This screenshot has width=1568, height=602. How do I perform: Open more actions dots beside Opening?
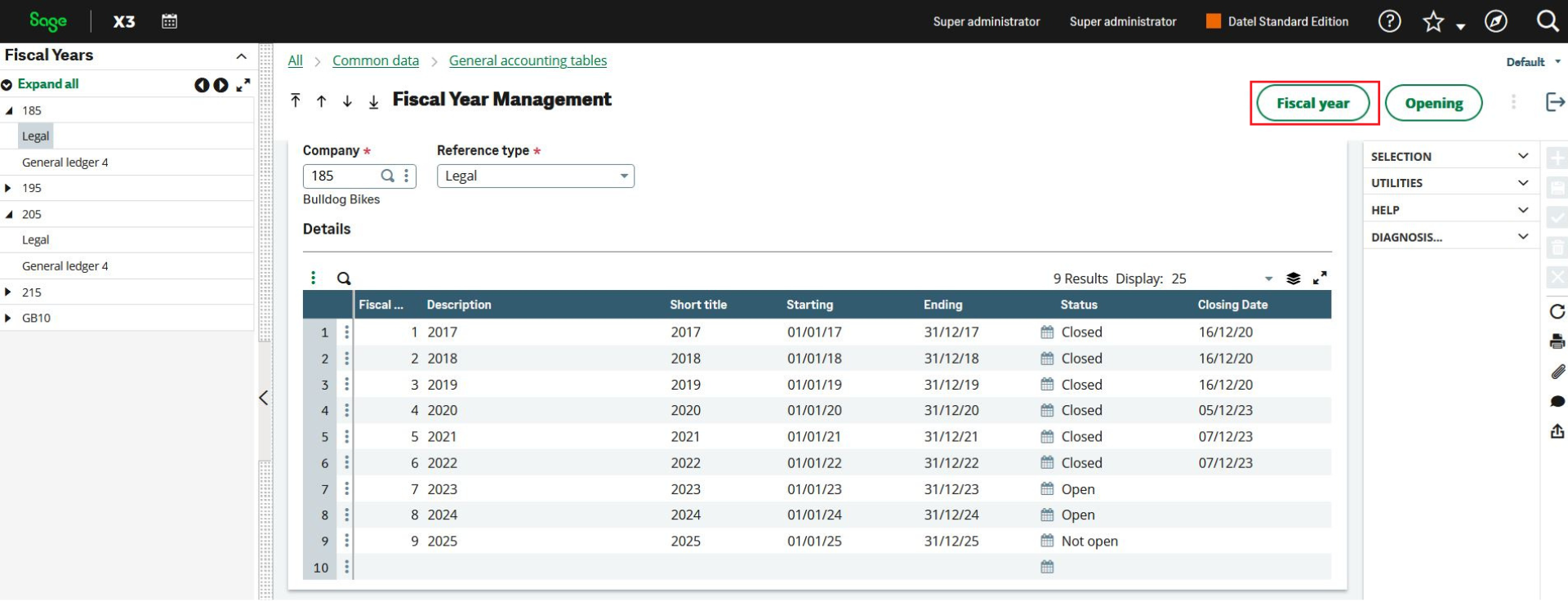click(x=1512, y=101)
